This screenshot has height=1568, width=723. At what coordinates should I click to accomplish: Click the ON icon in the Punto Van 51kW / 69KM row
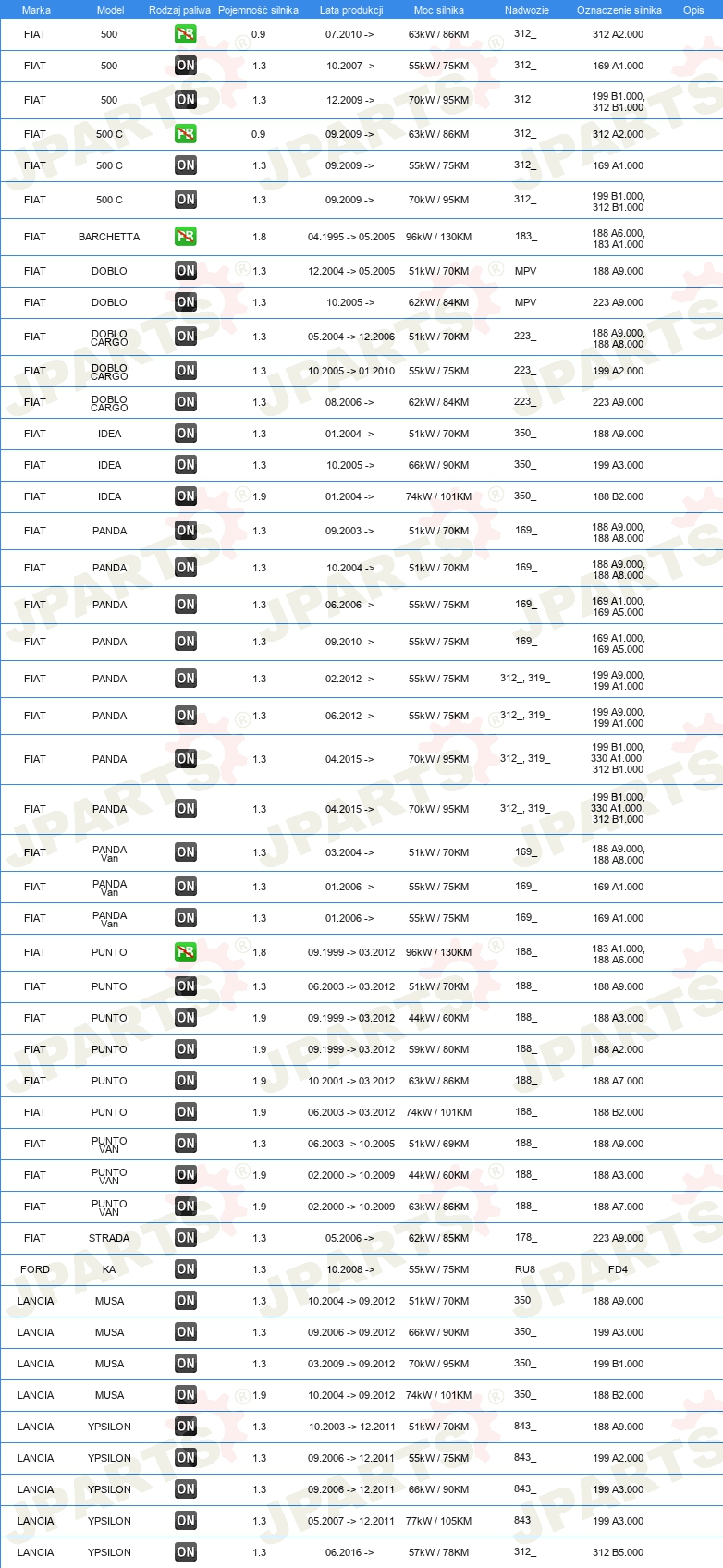point(186,1144)
